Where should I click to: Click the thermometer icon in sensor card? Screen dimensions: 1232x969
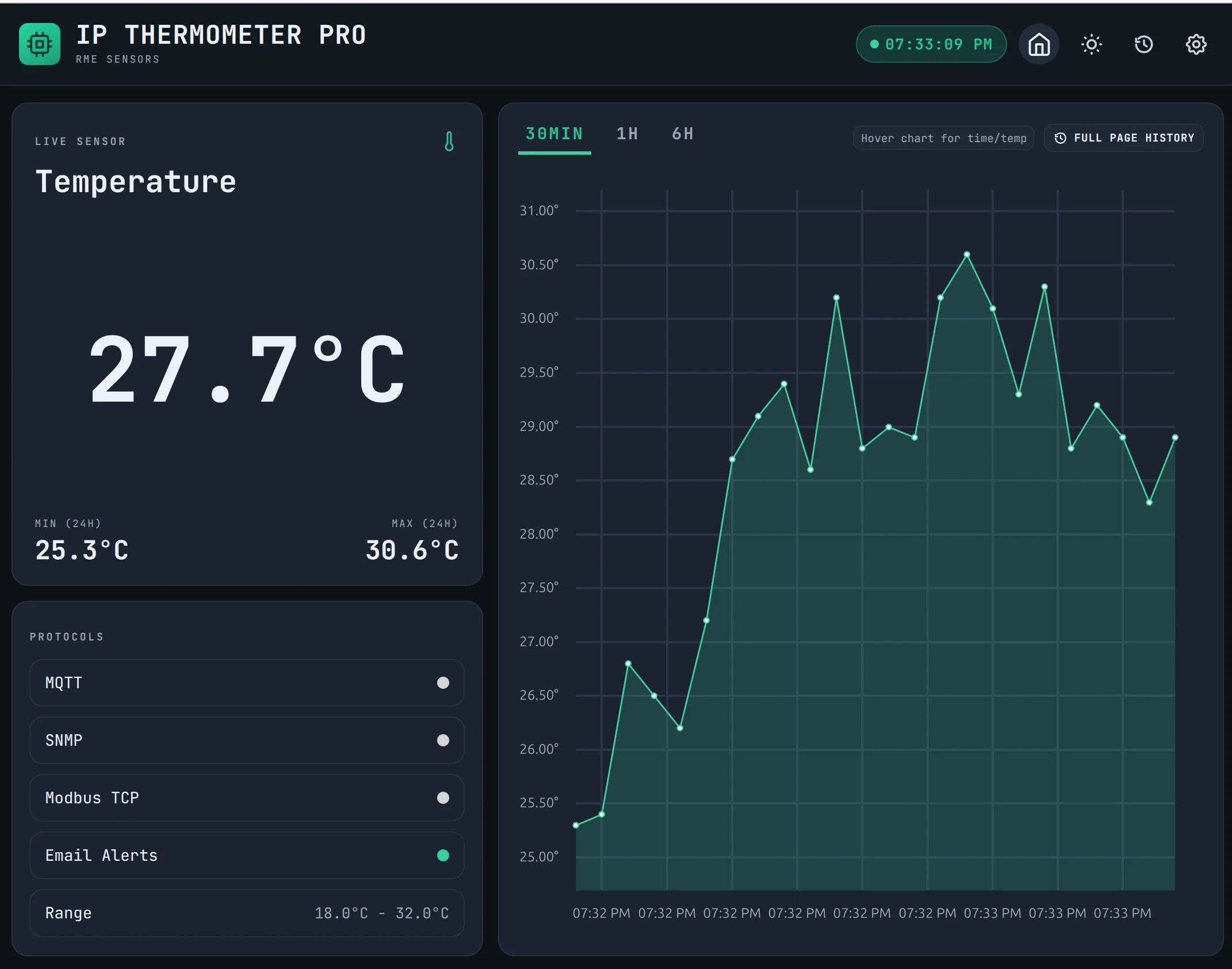point(449,142)
